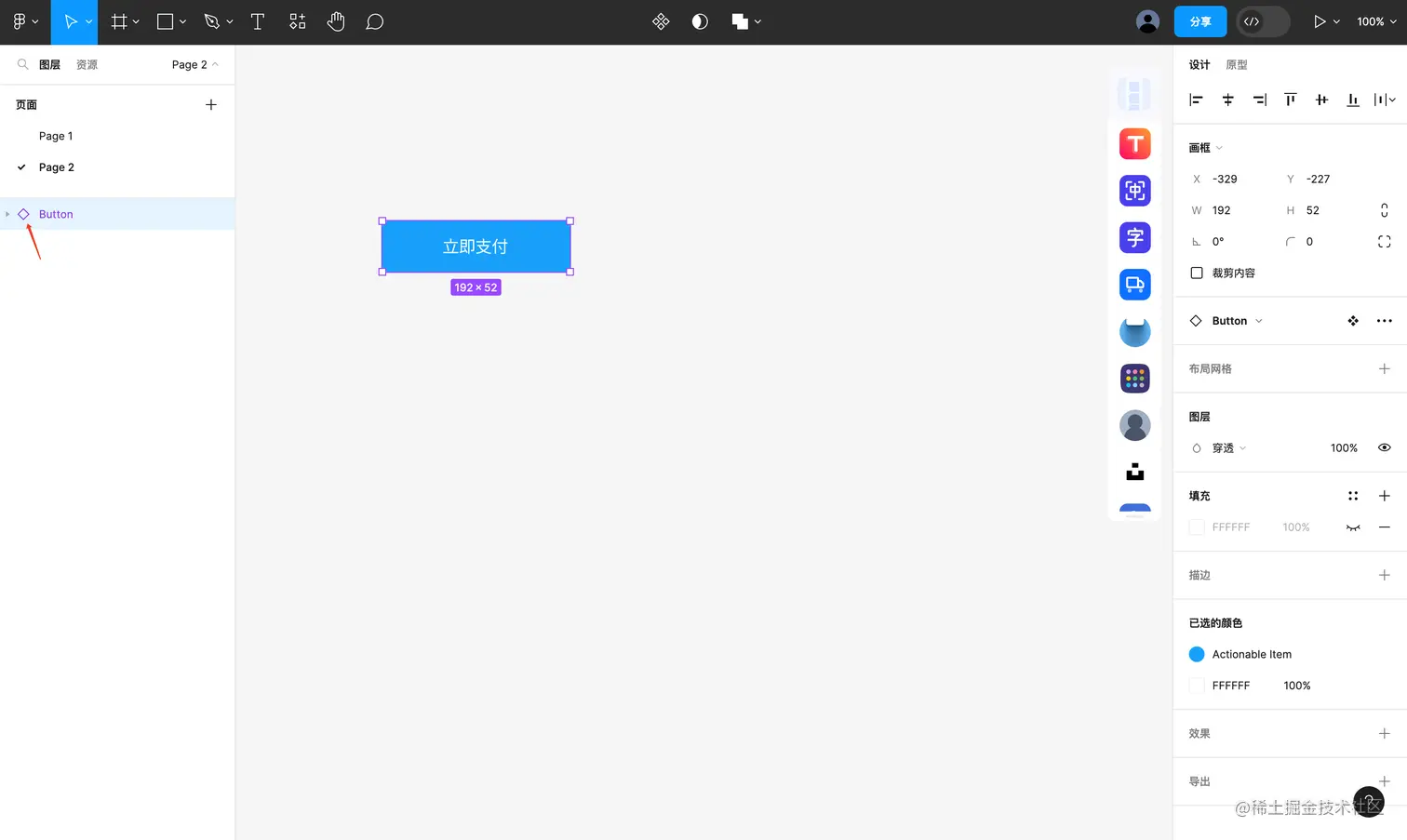This screenshot has width=1407, height=840.
Task: Toggle the clip content checkbox
Action: (1197, 273)
